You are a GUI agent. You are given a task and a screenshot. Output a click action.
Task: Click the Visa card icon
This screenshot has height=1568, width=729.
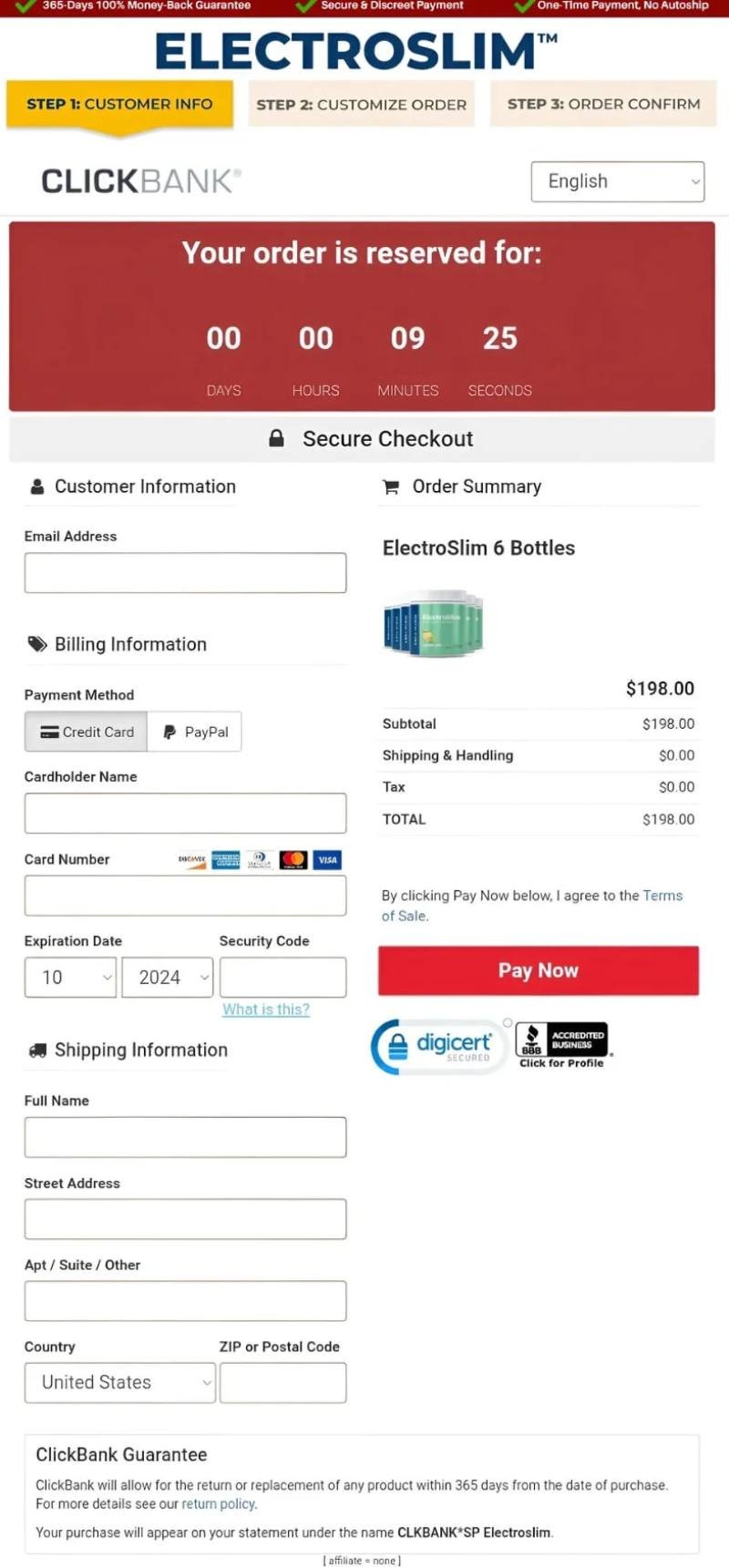click(326, 859)
